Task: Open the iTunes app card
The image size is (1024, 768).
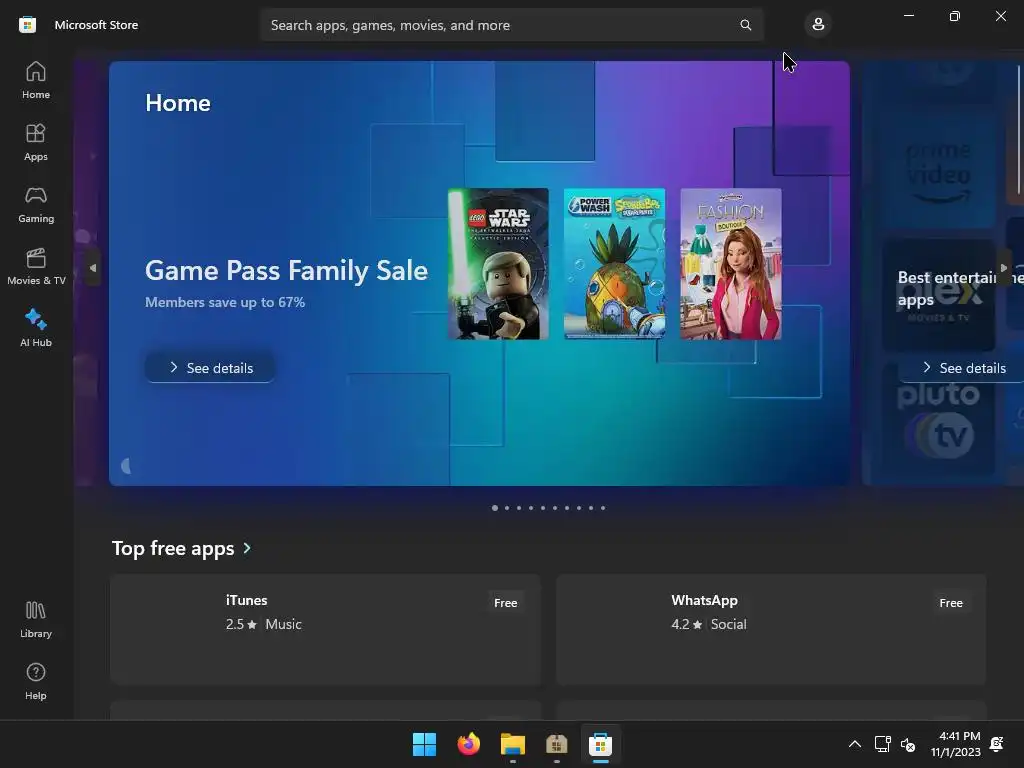Action: coord(325,629)
